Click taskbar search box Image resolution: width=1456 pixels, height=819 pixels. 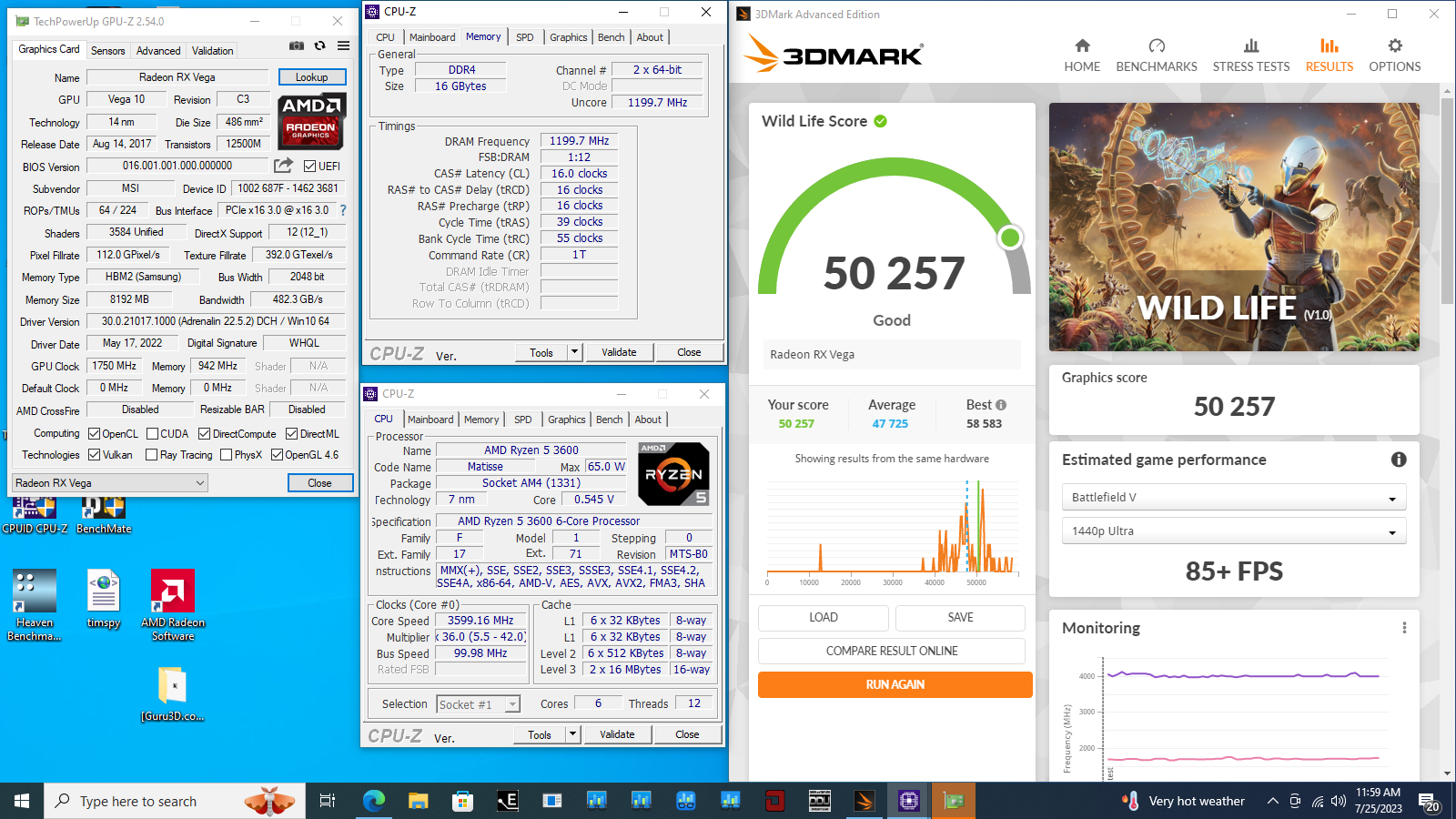pos(173,801)
